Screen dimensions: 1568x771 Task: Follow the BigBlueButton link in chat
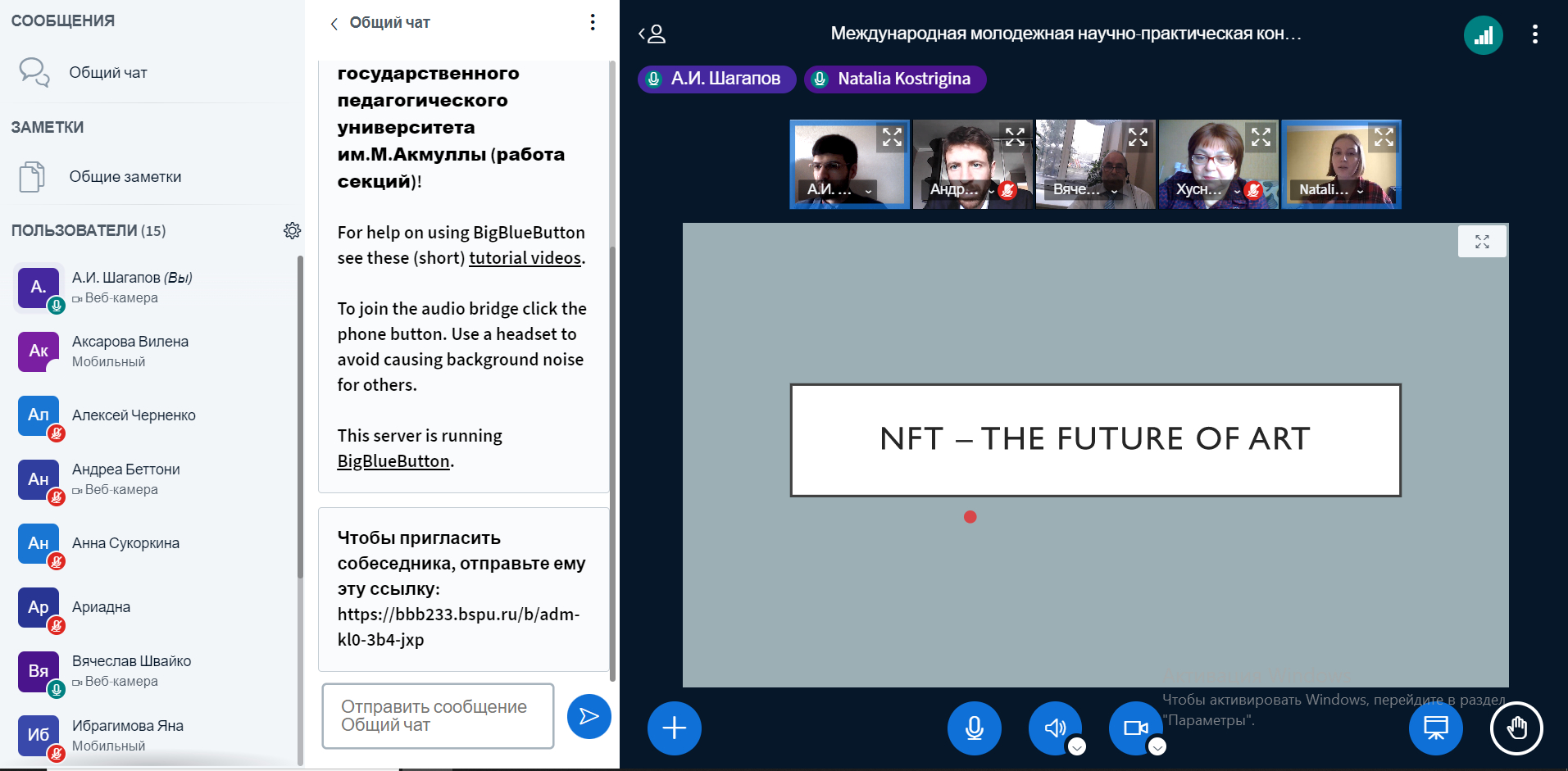393,461
